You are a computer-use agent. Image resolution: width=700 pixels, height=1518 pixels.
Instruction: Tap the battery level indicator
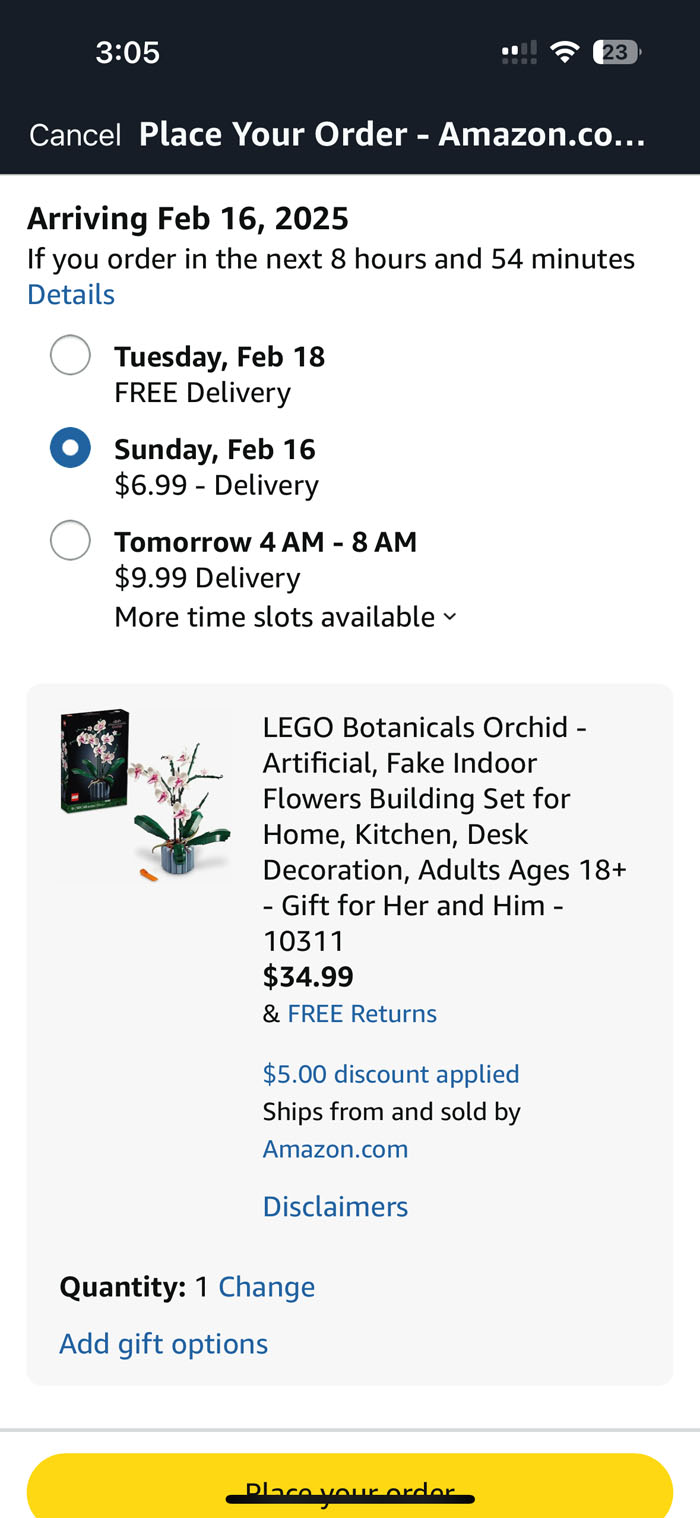[x=616, y=52]
